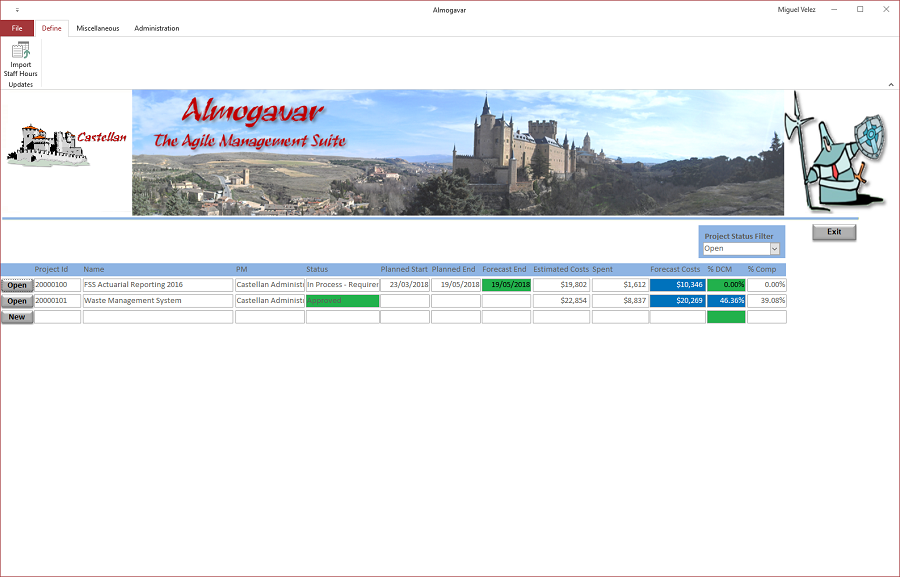Click the blue $20,269 forecast cost cell
900x577 pixels.
coord(677,301)
